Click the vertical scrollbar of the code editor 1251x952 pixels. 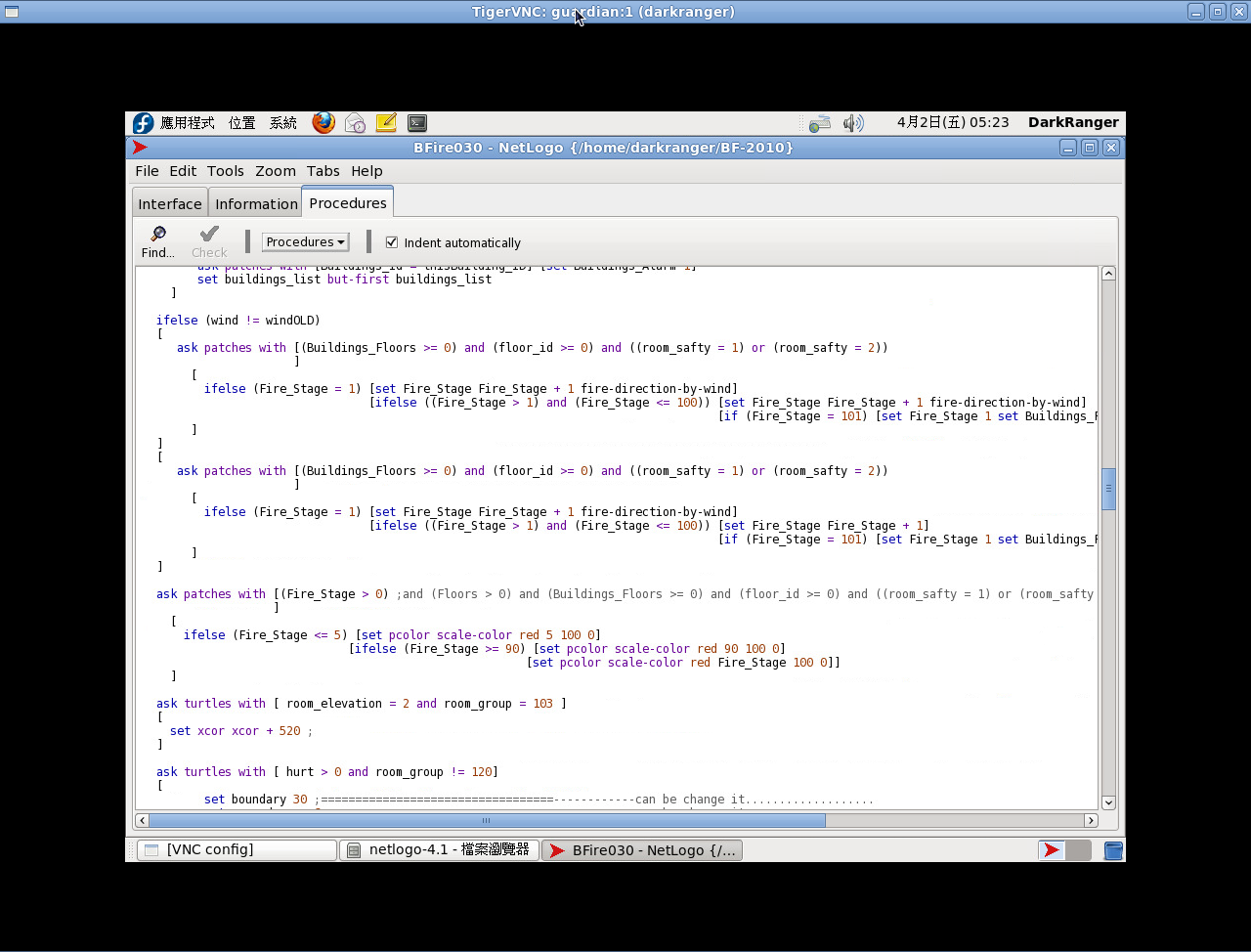tap(1108, 489)
